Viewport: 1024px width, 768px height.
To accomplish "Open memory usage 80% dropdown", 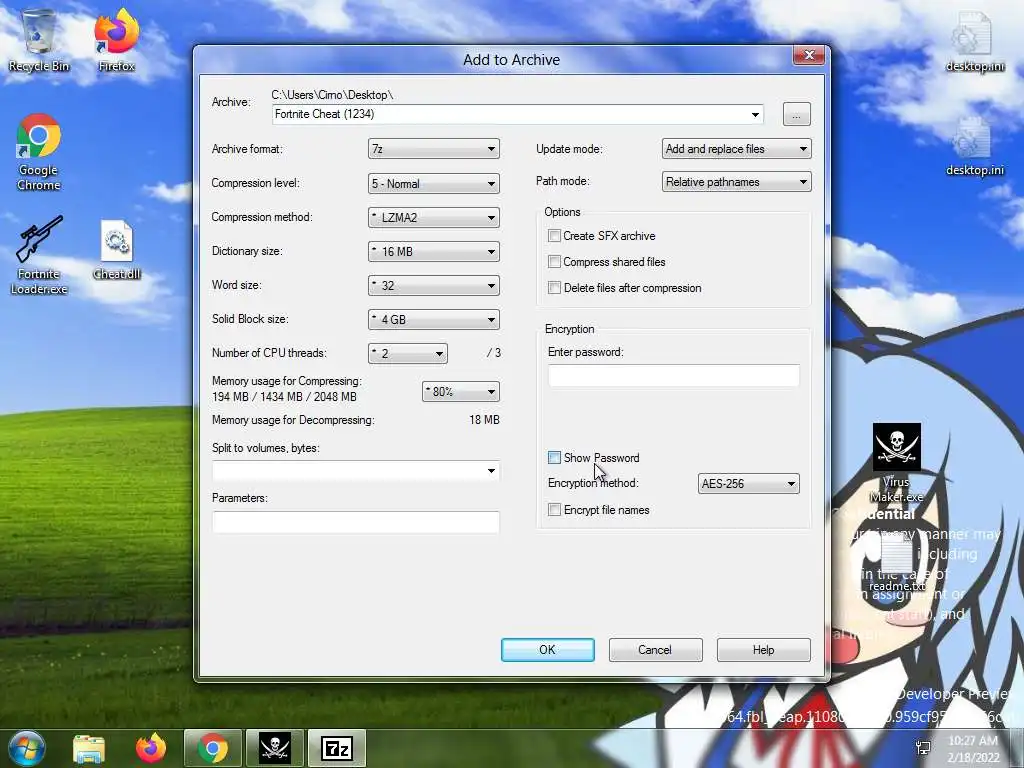I will [460, 391].
